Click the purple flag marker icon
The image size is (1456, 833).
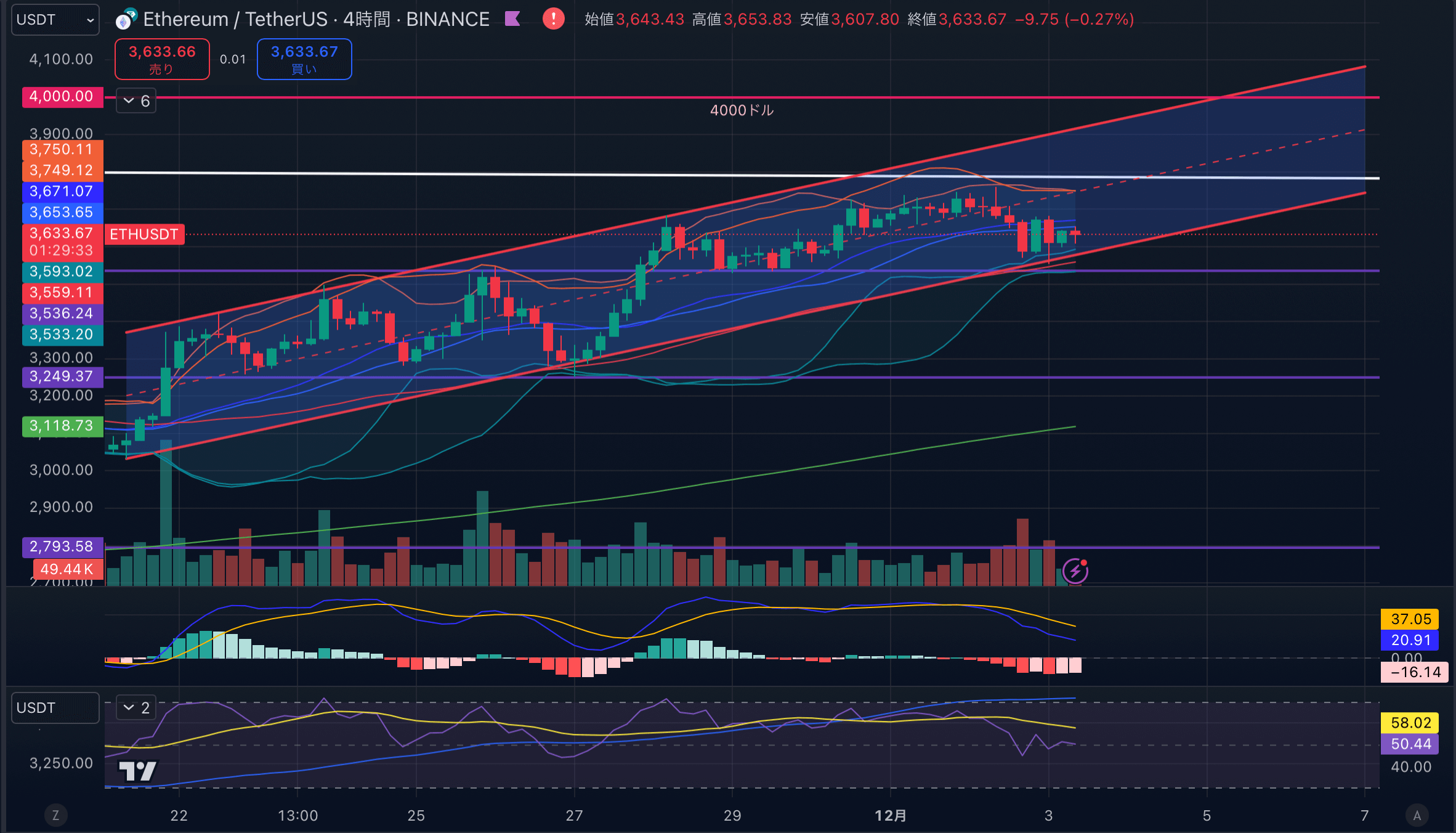click(512, 19)
